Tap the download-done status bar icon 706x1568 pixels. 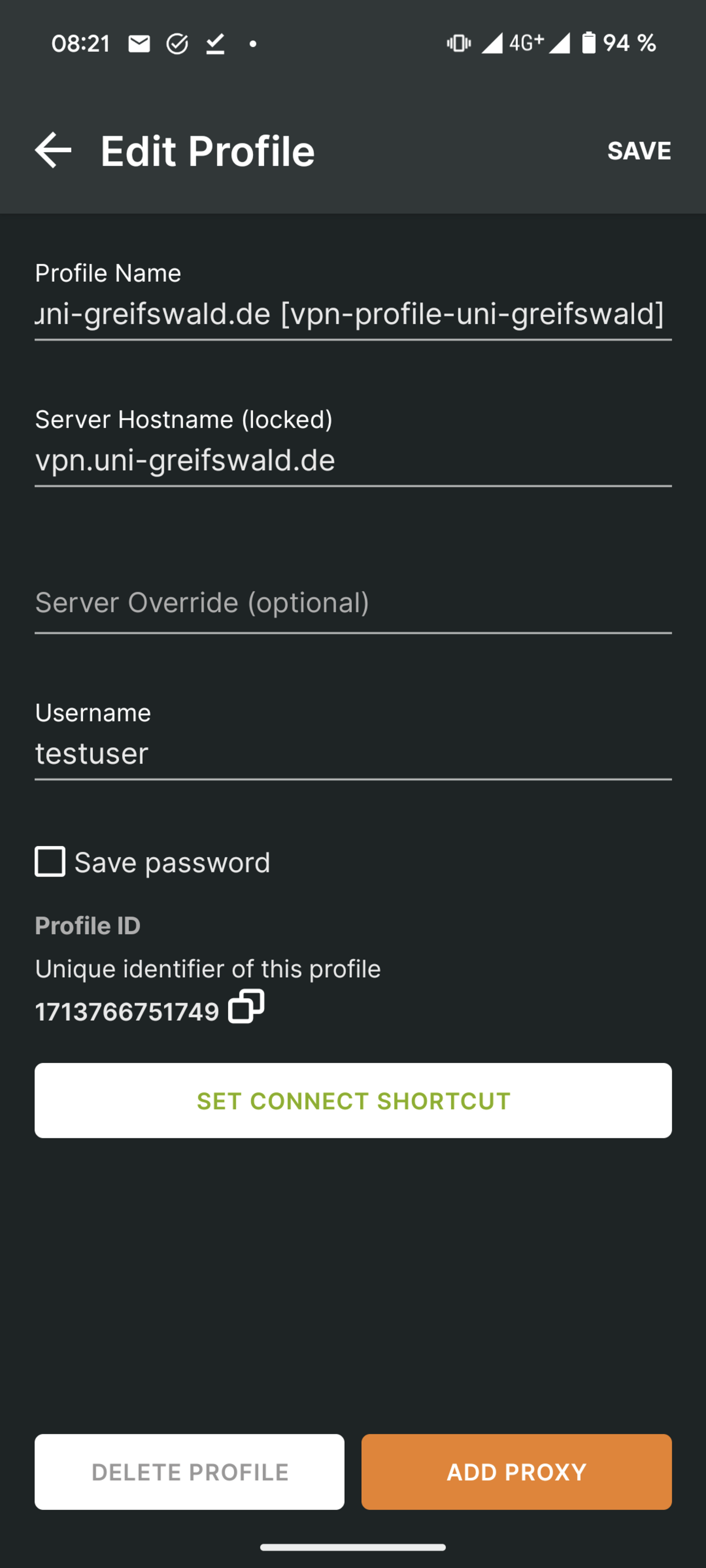pos(215,44)
